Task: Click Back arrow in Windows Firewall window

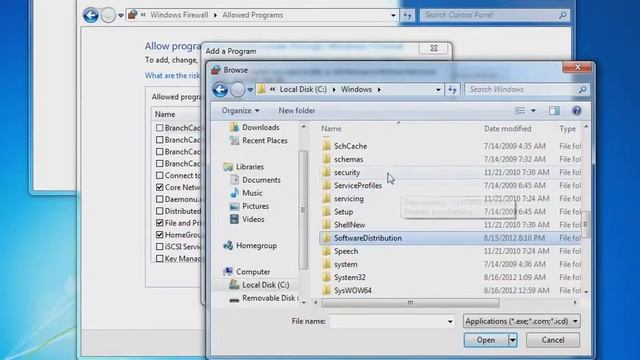Action: 91,15
